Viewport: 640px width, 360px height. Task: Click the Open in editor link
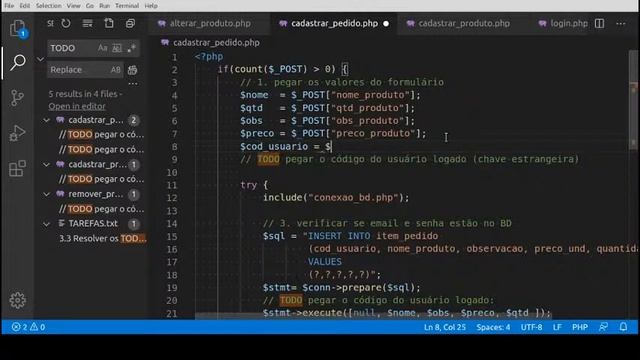point(77,106)
